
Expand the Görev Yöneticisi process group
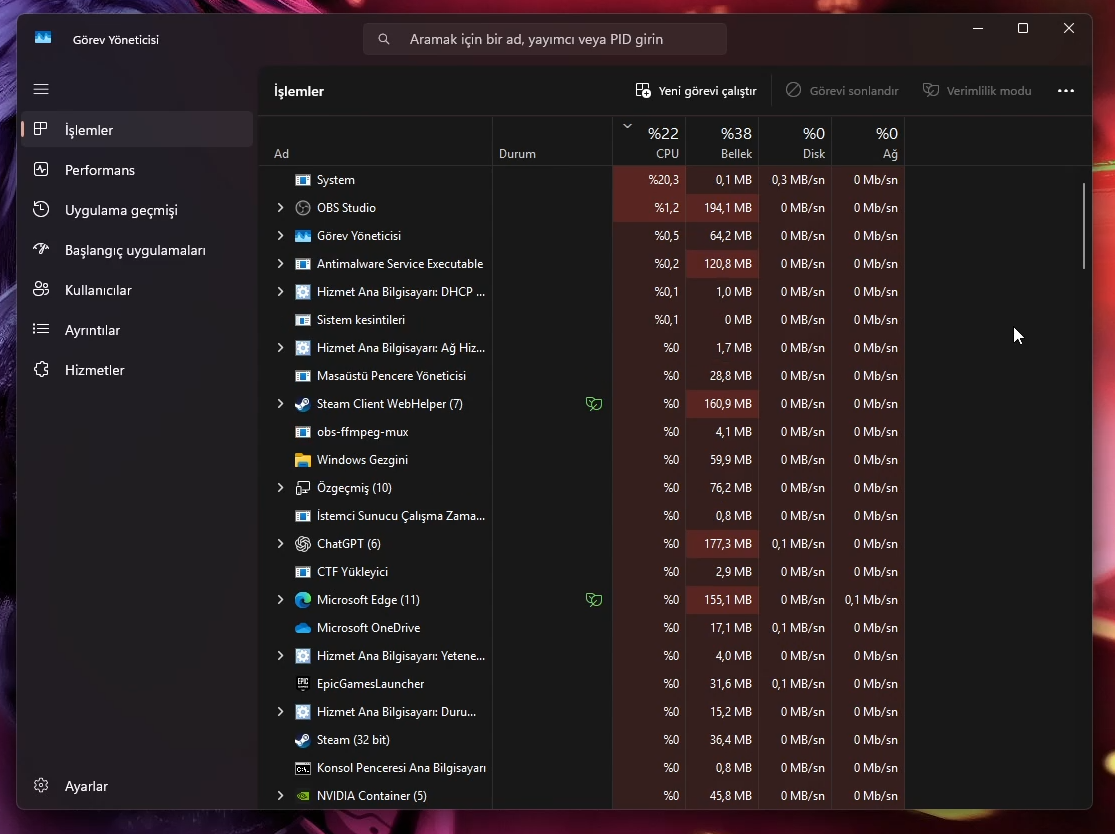280,236
